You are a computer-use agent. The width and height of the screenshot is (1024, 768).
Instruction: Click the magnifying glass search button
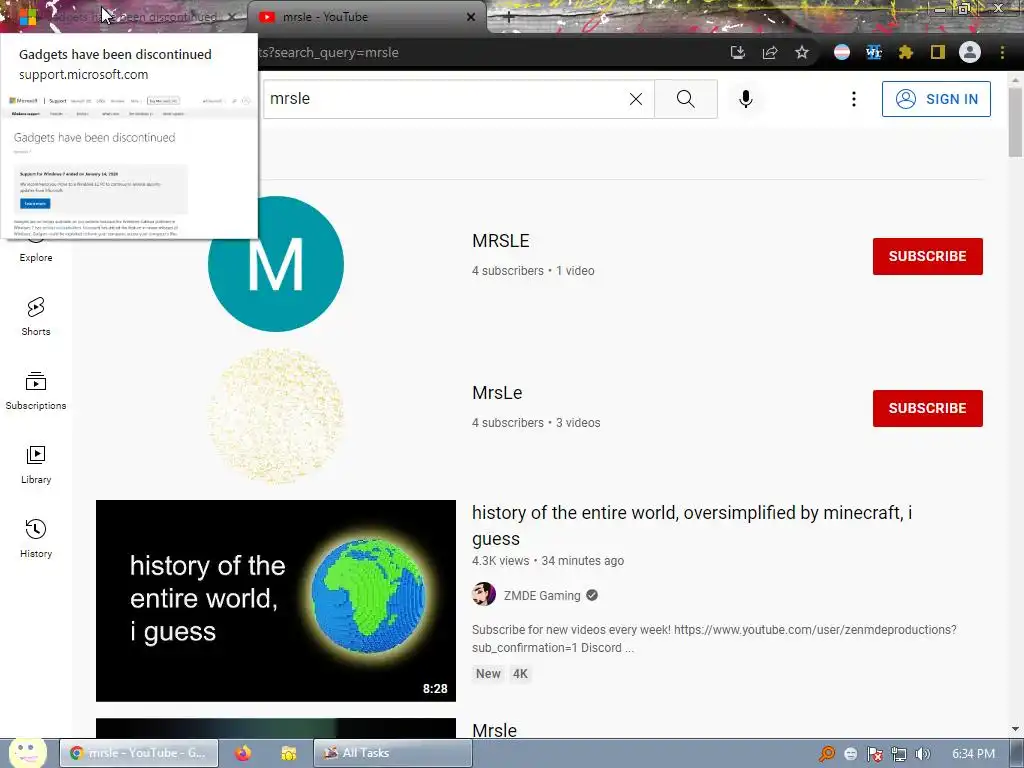pyautogui.click(x=686, y=99)
